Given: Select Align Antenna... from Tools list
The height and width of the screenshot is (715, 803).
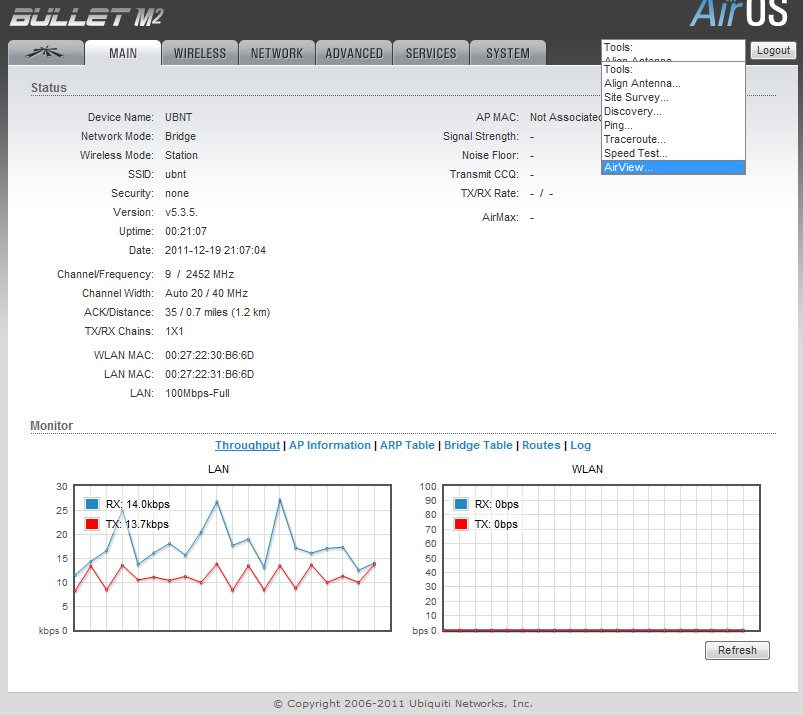Looking at the screenshot, I should [673, 83].
